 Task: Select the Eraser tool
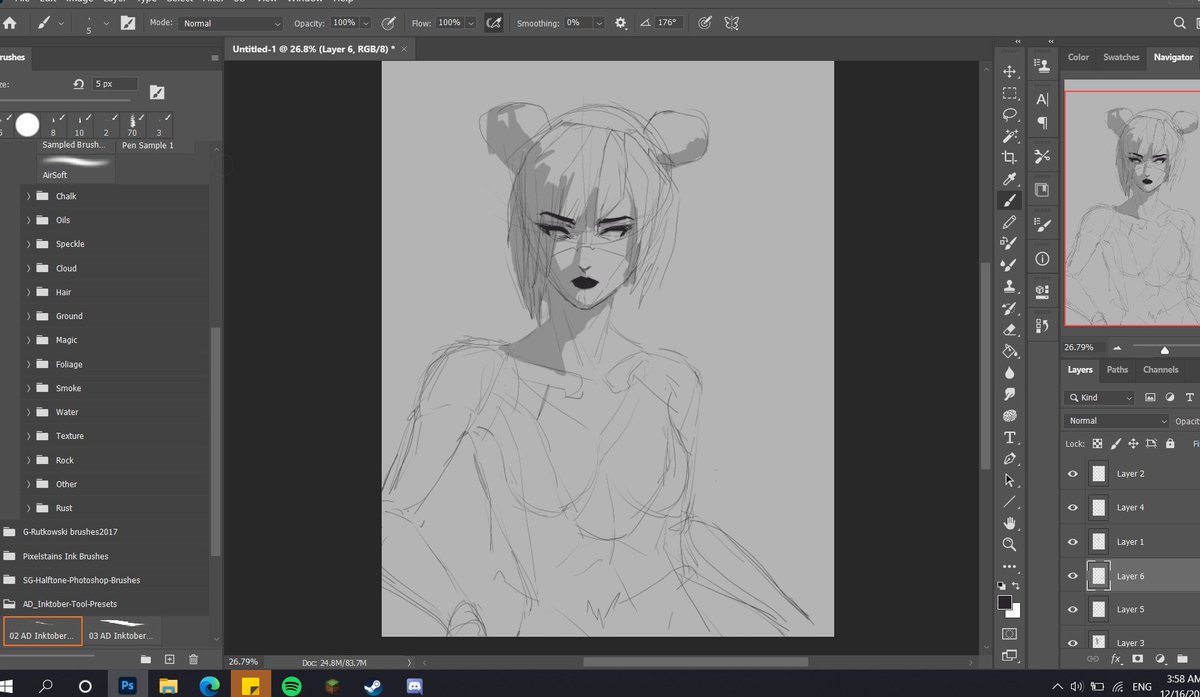tap(1009, 329)
